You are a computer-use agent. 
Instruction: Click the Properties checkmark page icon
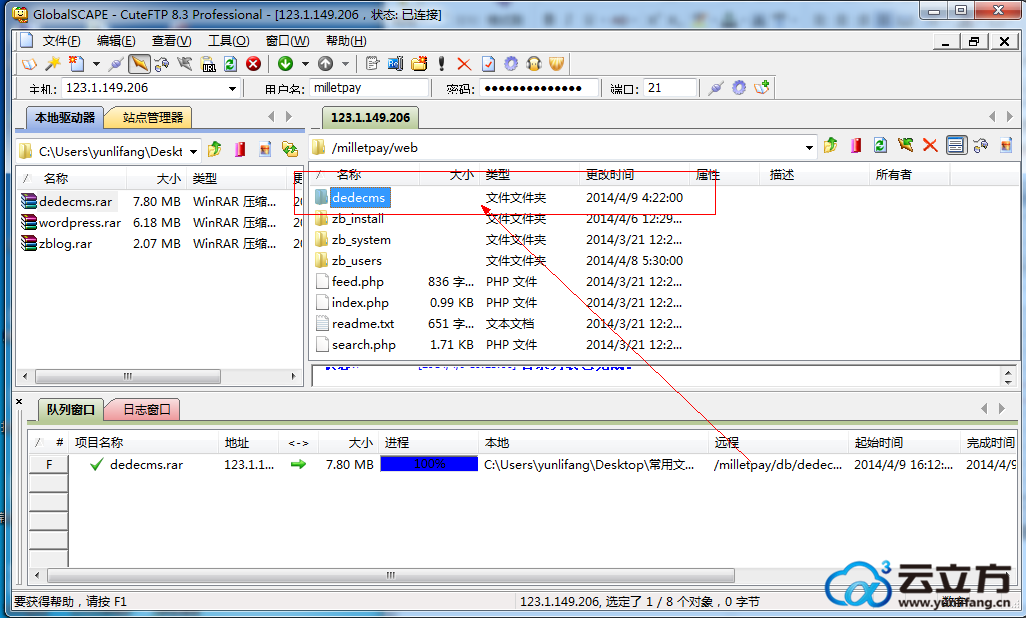(x=488, y=64)
